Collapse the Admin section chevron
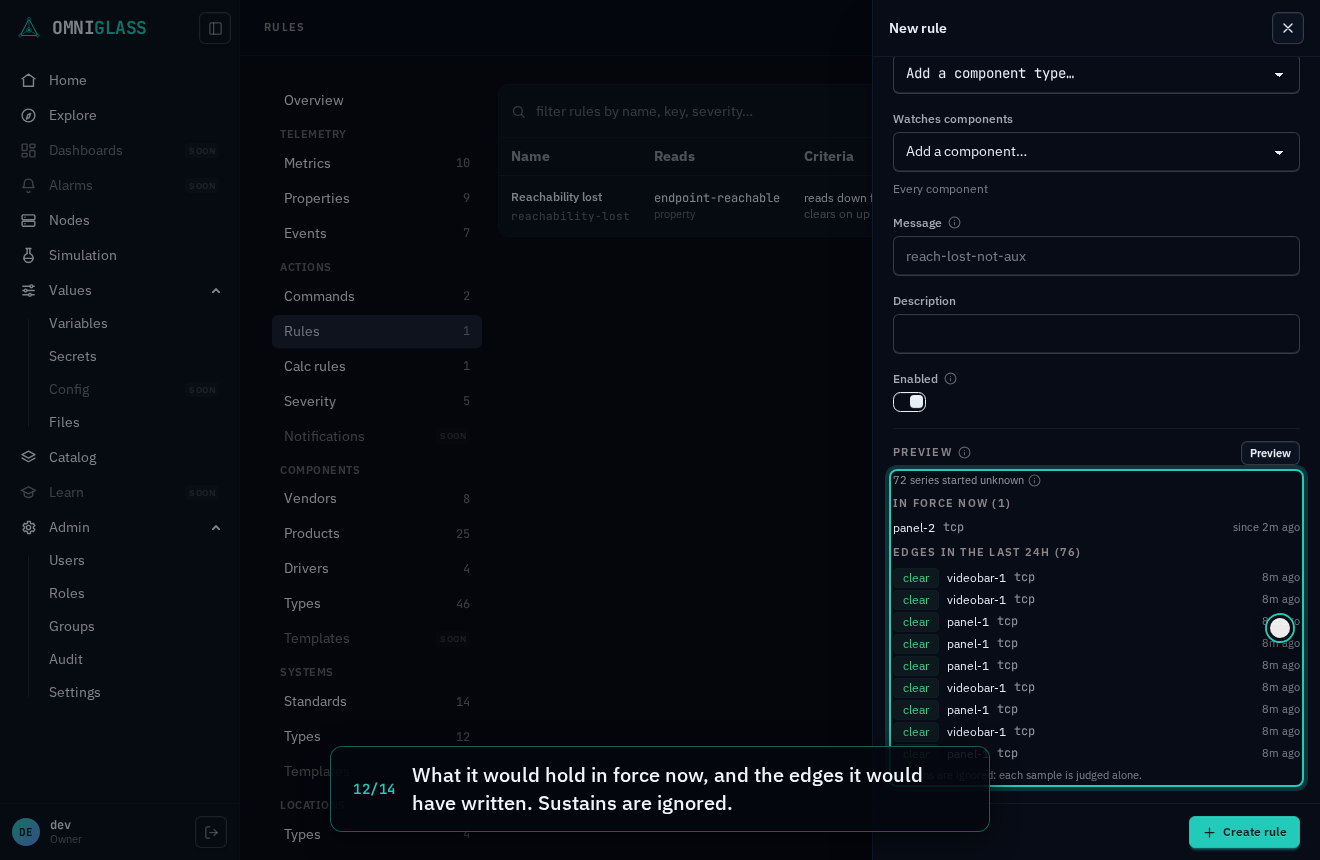Screen dimensions: 1320x860 pyautogui.click(x=216, y=527)
